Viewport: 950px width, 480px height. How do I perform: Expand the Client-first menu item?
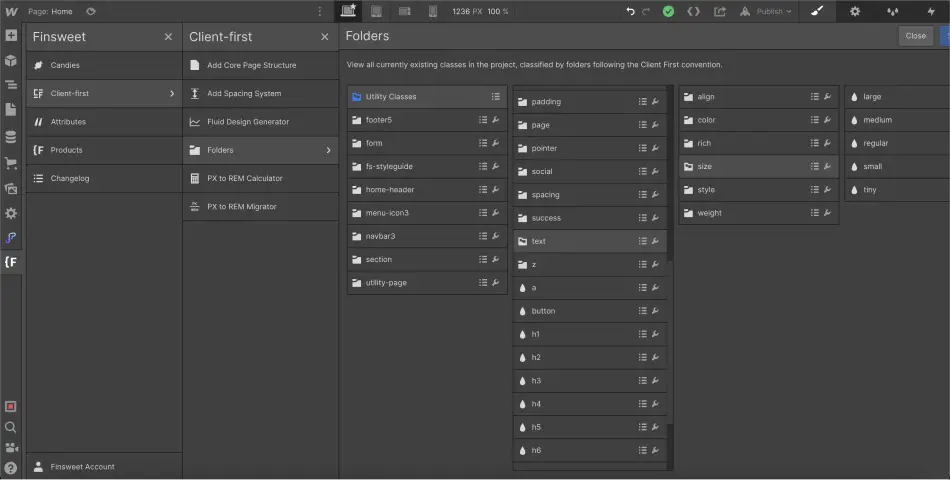(104, 93)
